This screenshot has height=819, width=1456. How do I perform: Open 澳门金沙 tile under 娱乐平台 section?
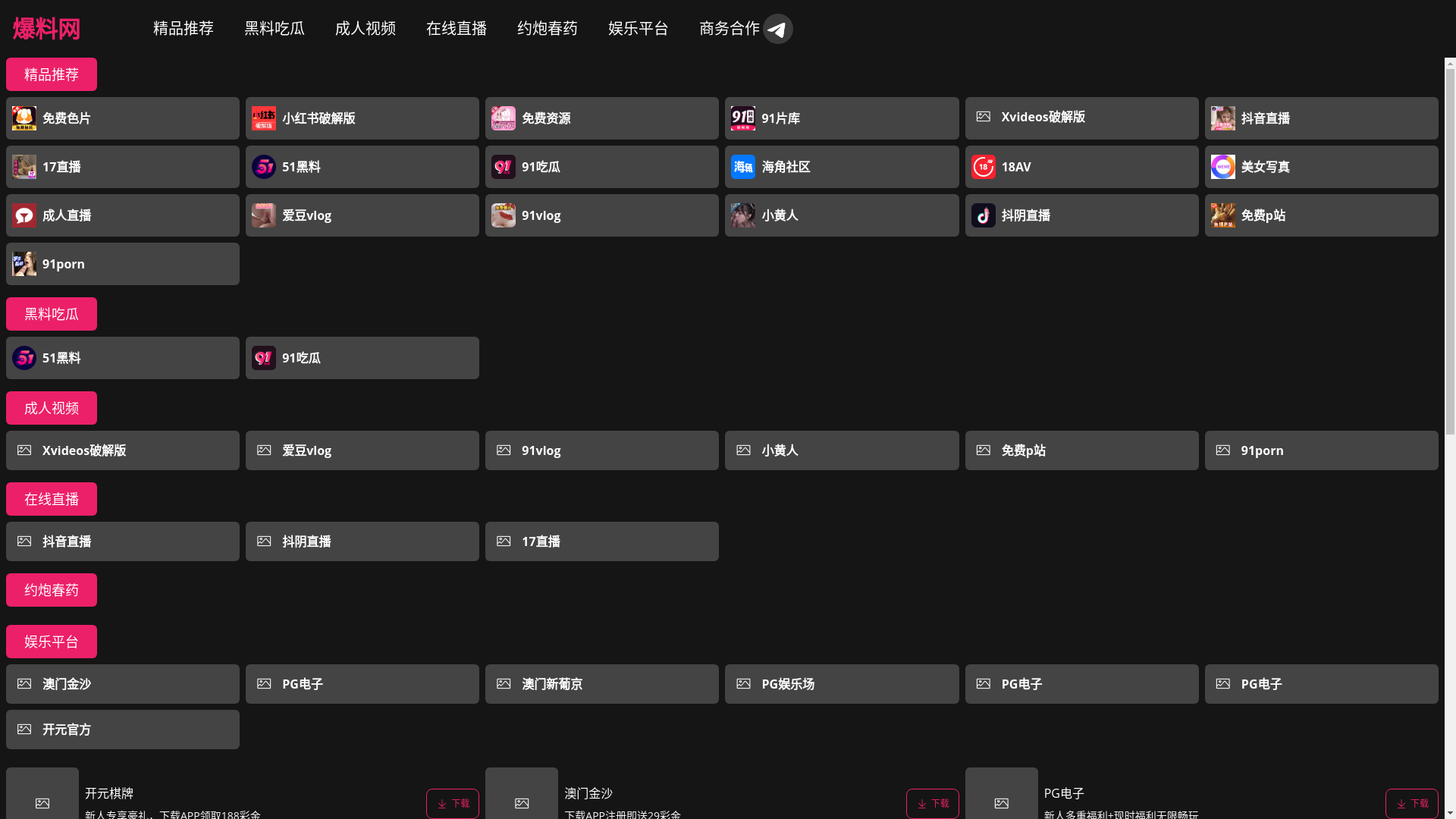(x=123, y=684)
